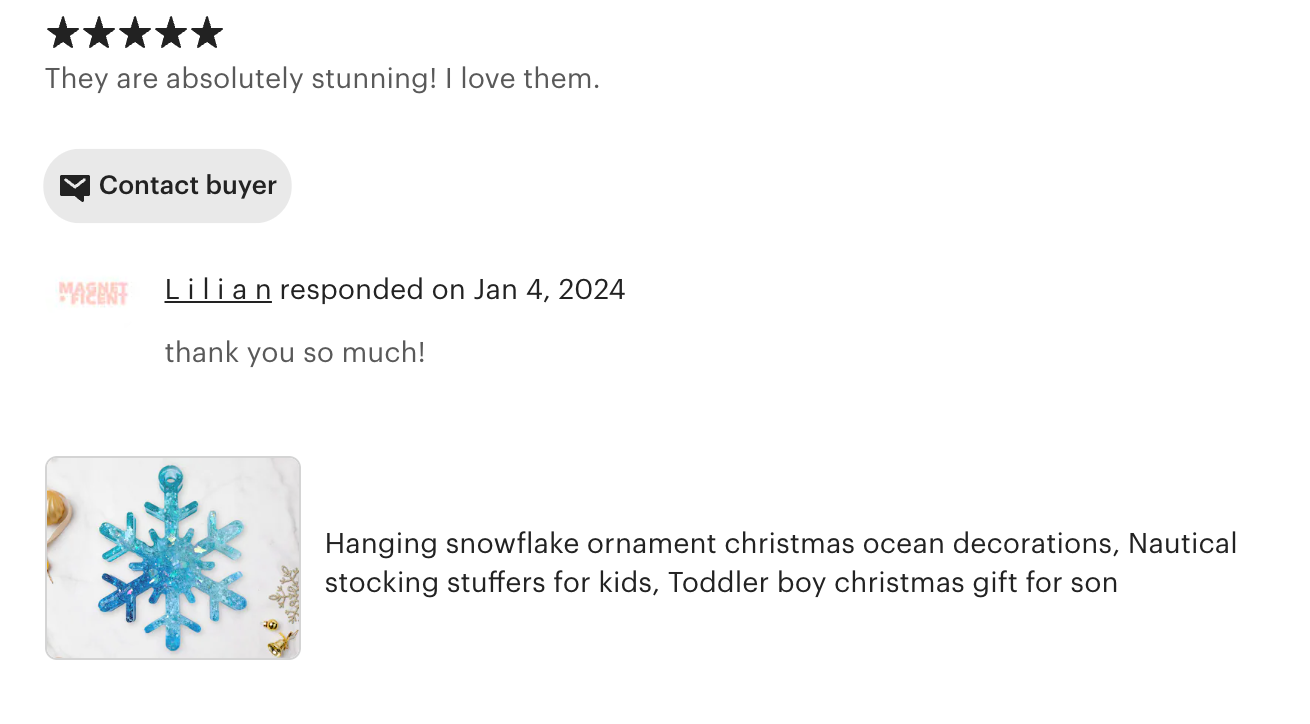Open the blue snowflake ornament thumbnail

tap(172, 558)
